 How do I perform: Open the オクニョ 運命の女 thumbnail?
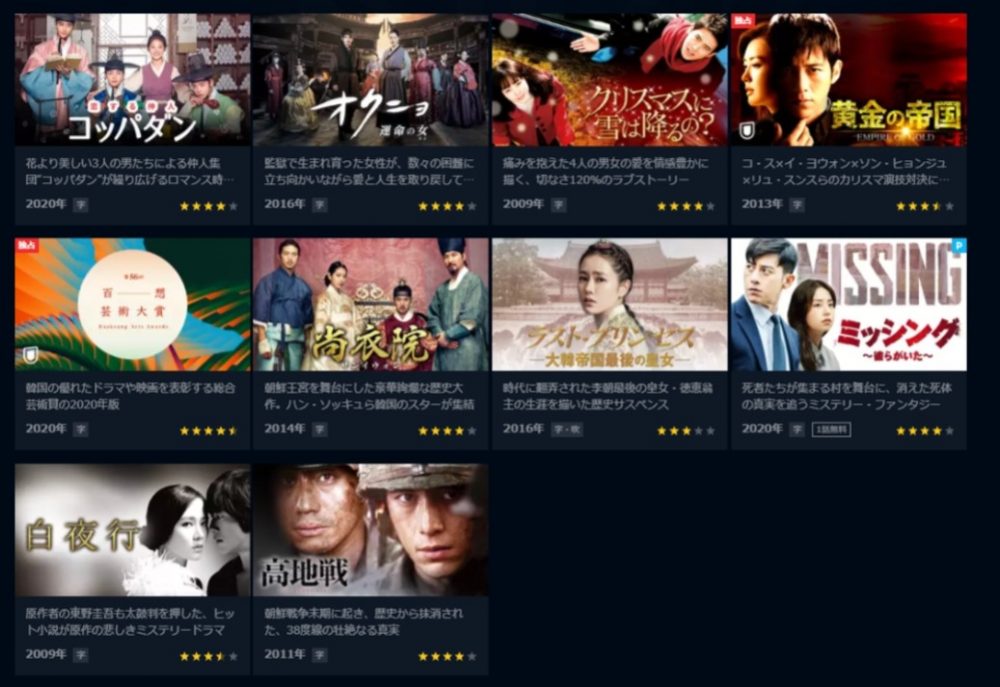coord(371,80)
